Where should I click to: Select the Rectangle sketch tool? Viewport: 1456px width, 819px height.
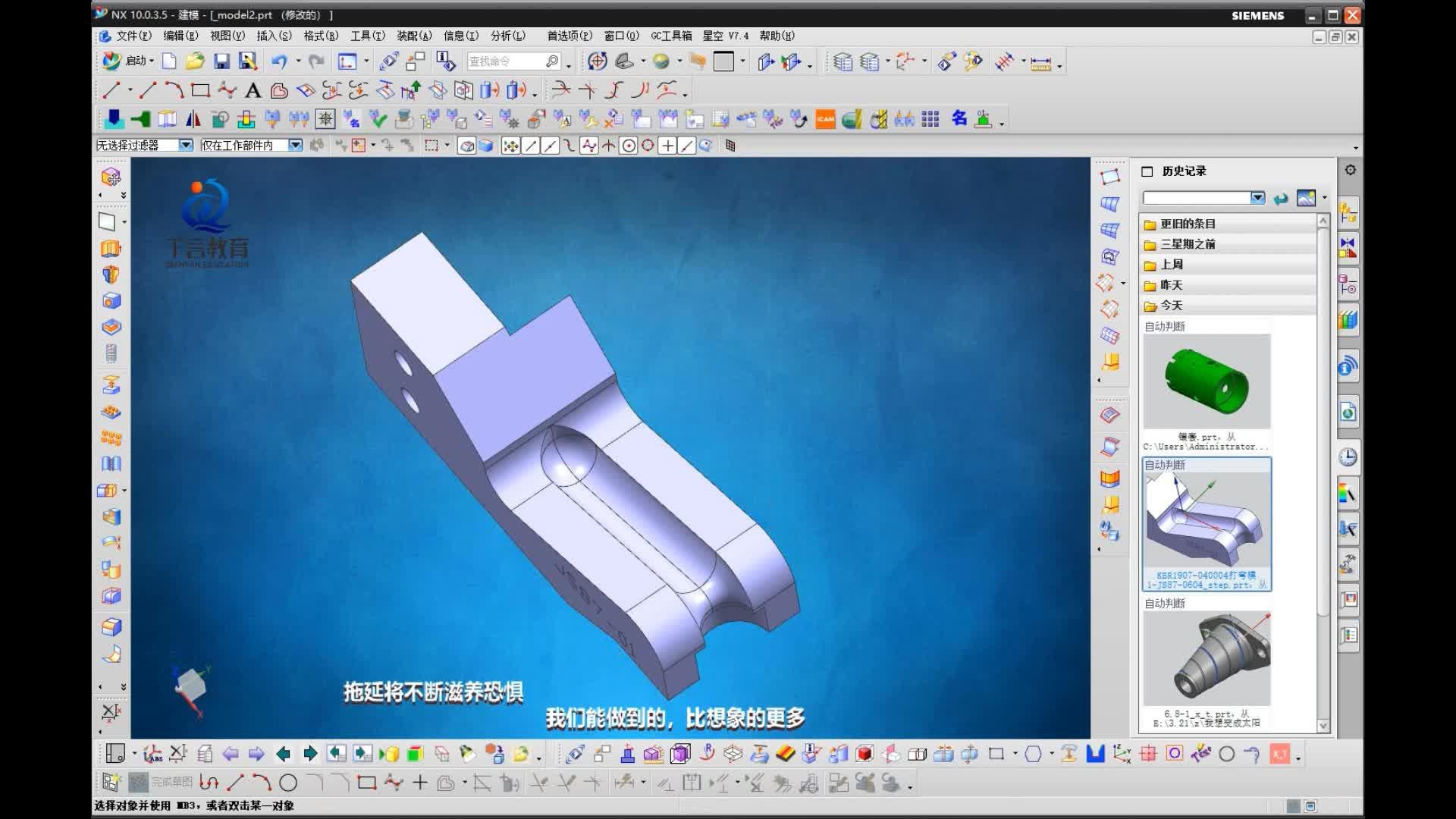click(x=199, y=91)
